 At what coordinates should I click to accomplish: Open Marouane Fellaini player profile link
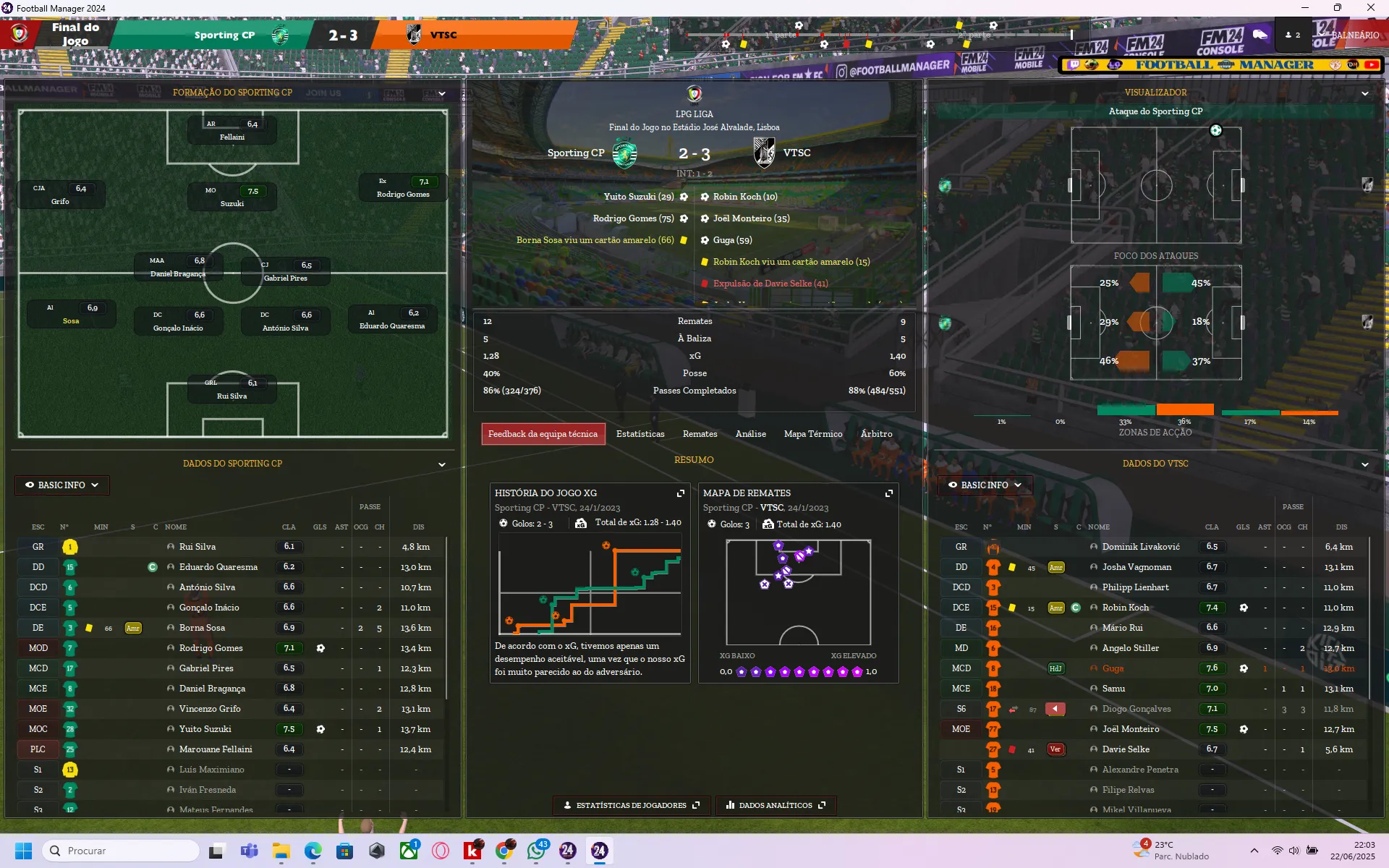coord(216,749)
